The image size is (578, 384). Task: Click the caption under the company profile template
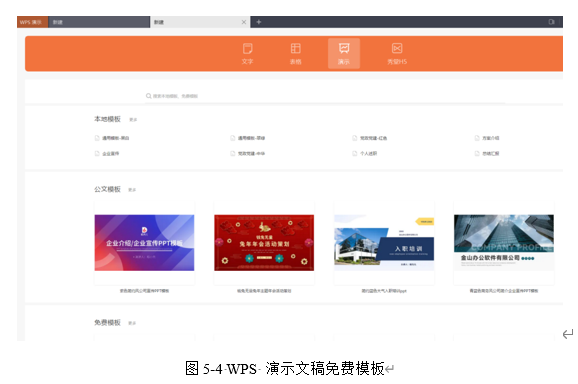tap(504, 291)
